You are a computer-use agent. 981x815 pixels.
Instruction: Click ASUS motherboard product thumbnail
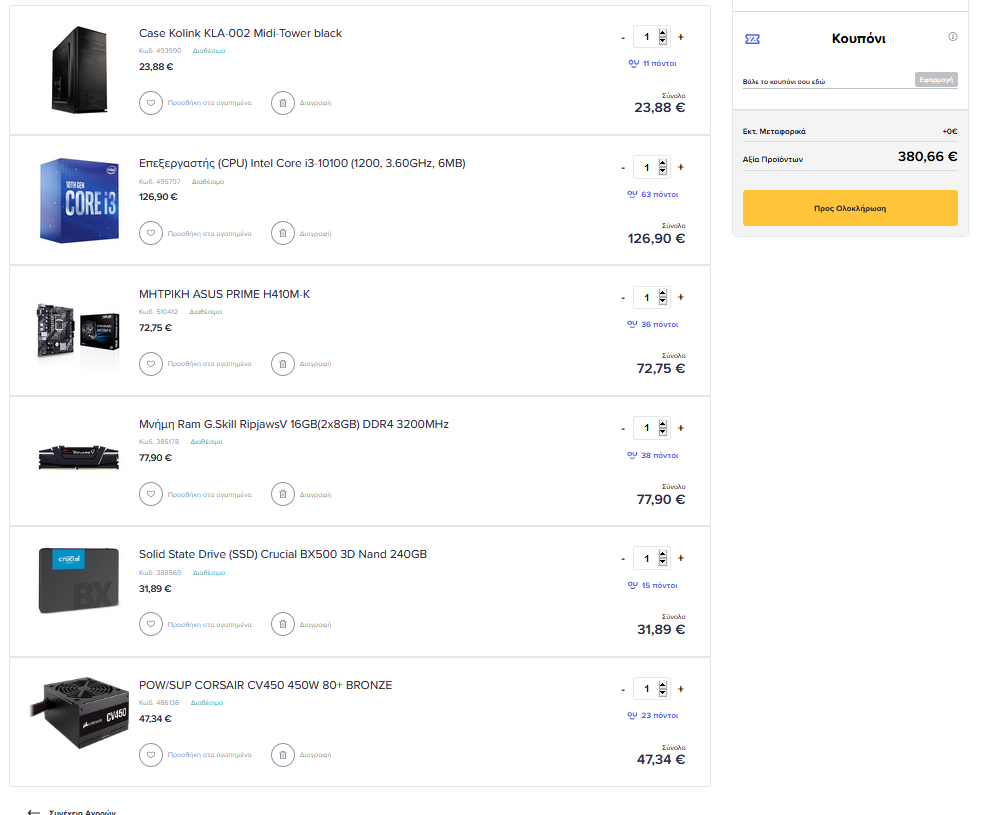pos(78,330)
